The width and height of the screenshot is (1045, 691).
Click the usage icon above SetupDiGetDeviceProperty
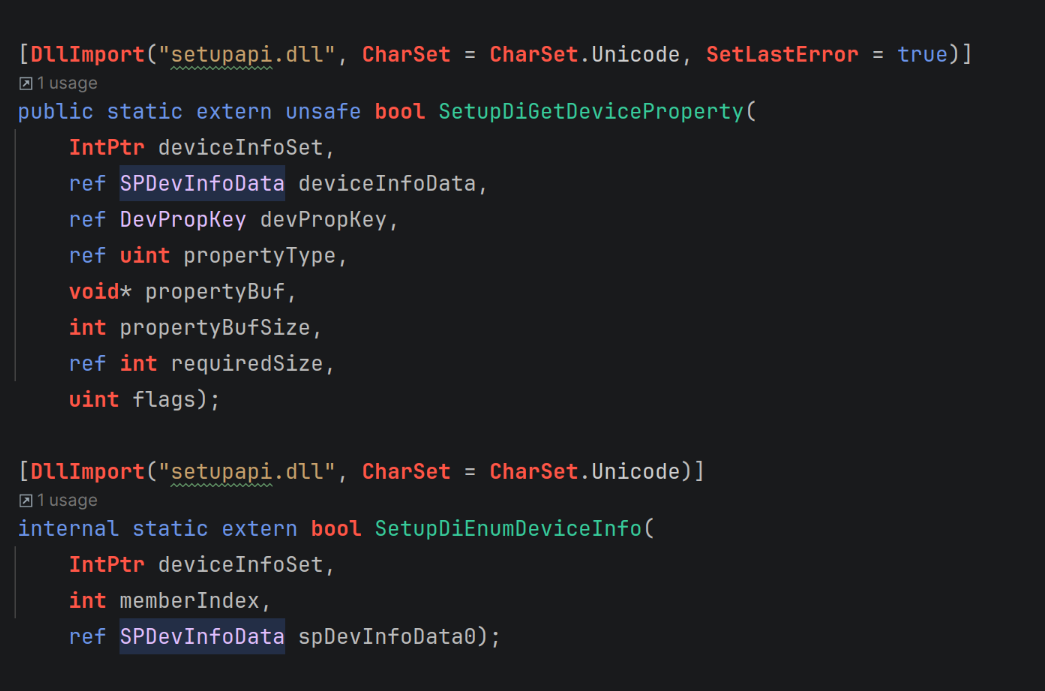[26, 84]
